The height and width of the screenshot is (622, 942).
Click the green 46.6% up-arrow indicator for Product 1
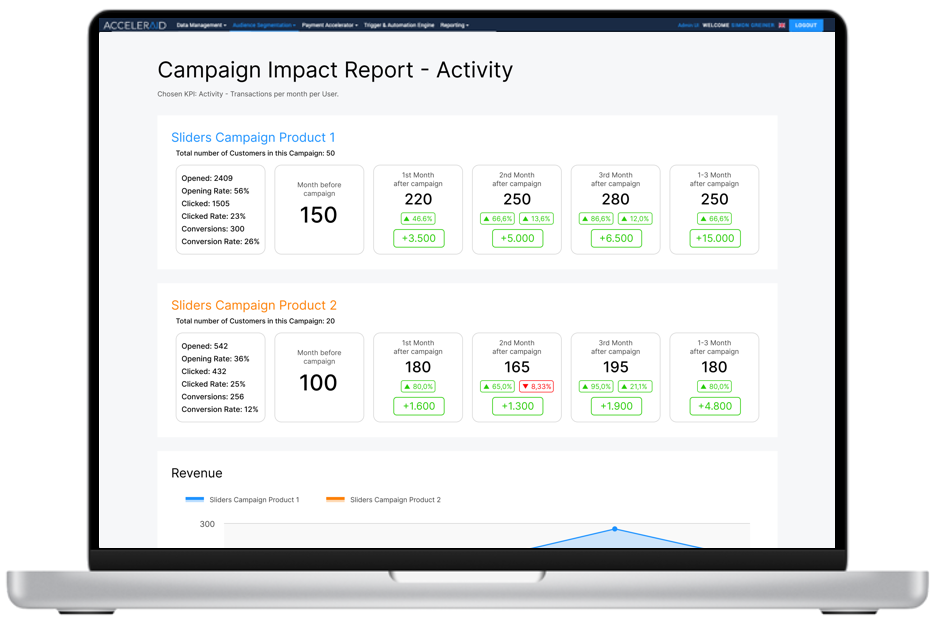click(x=418, y=218)
